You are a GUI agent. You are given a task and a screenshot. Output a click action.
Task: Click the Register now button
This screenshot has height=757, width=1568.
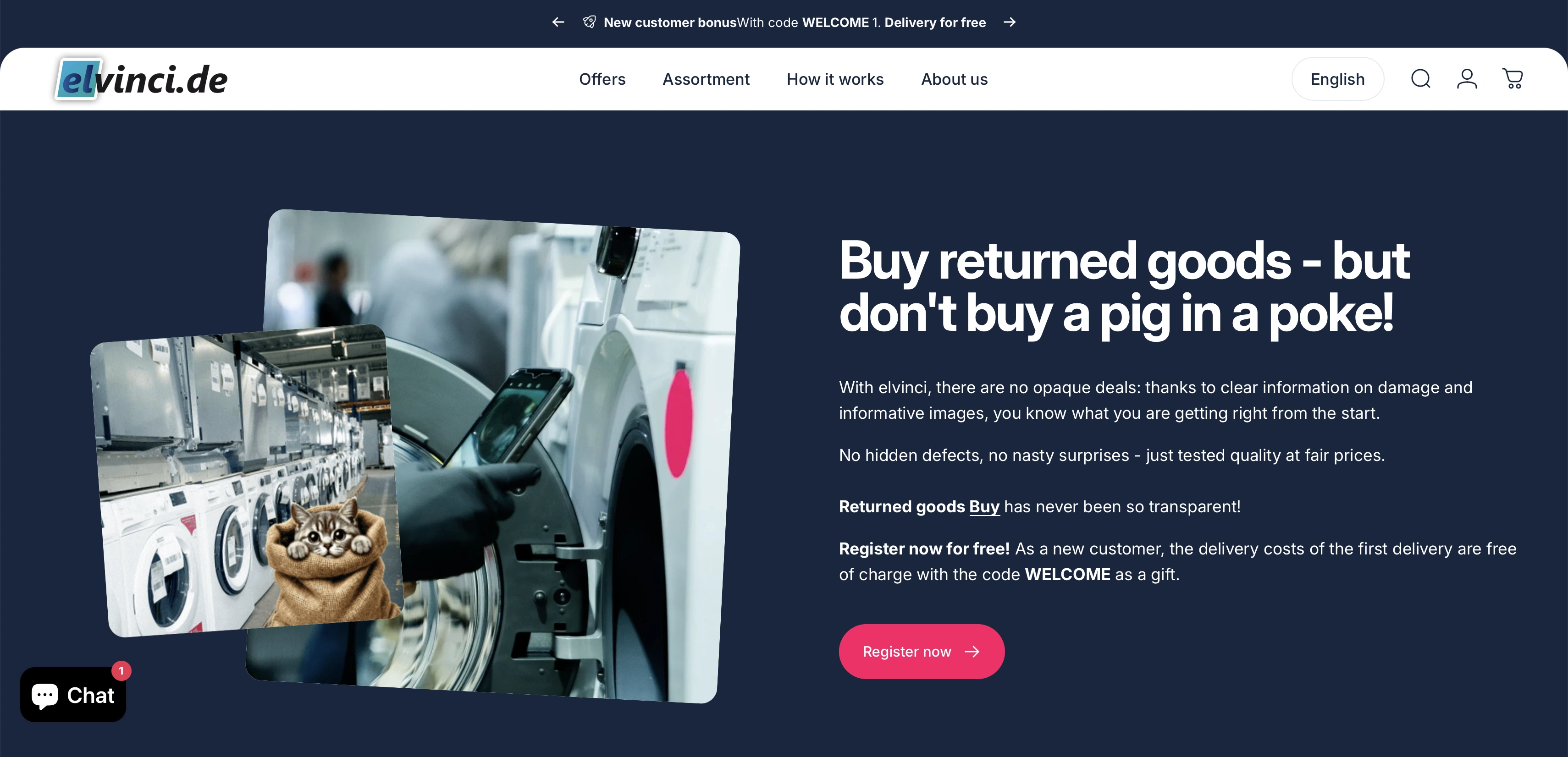click(x=922, y=652)
